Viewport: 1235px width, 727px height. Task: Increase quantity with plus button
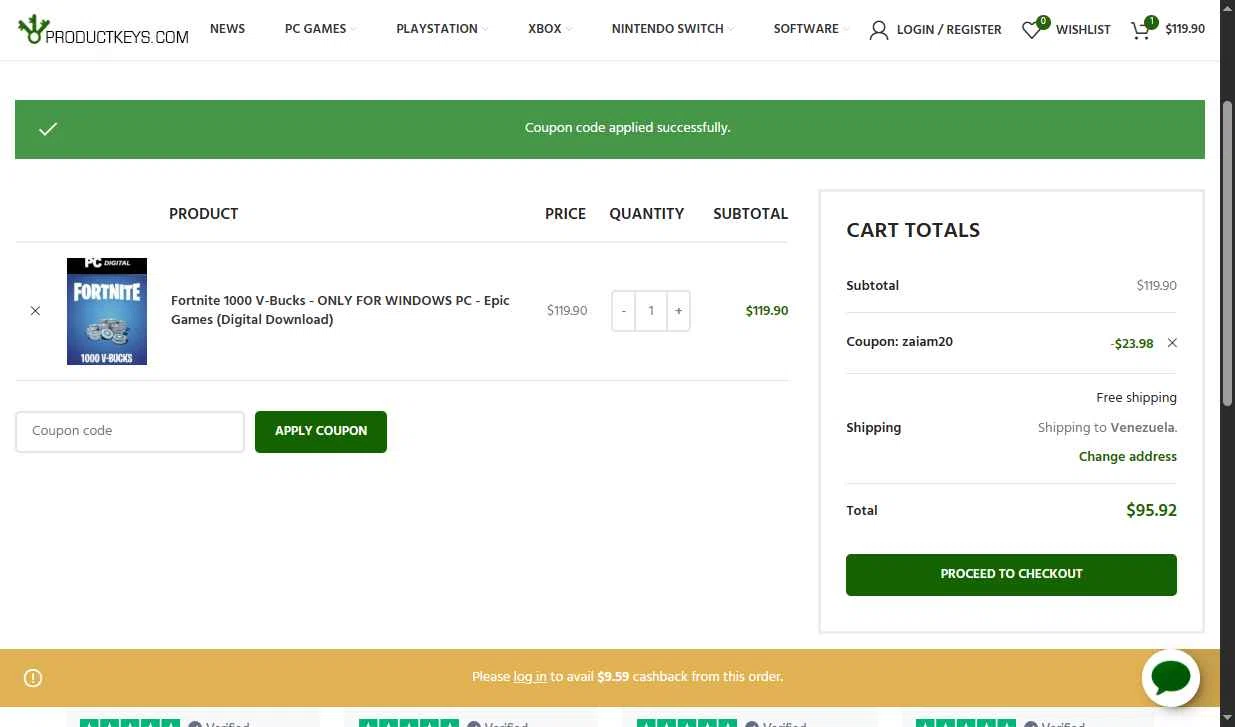coord(678,311)
